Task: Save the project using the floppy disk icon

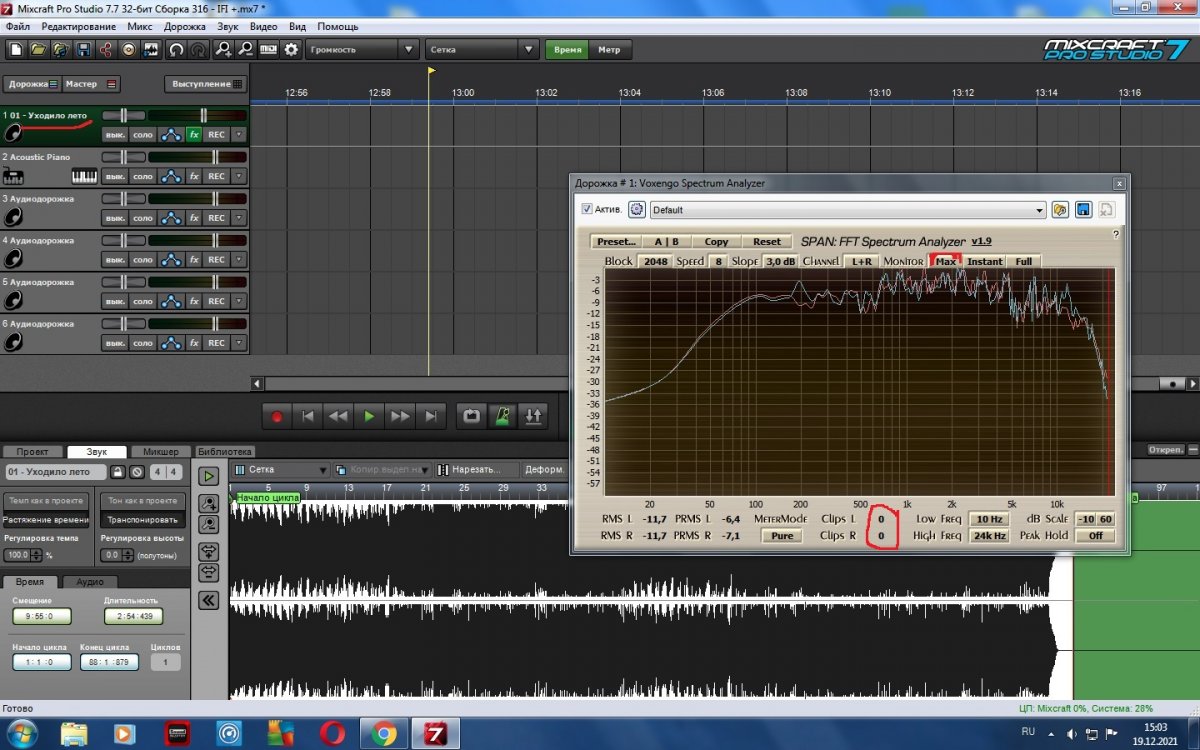Action: click(x=84, y=49)
